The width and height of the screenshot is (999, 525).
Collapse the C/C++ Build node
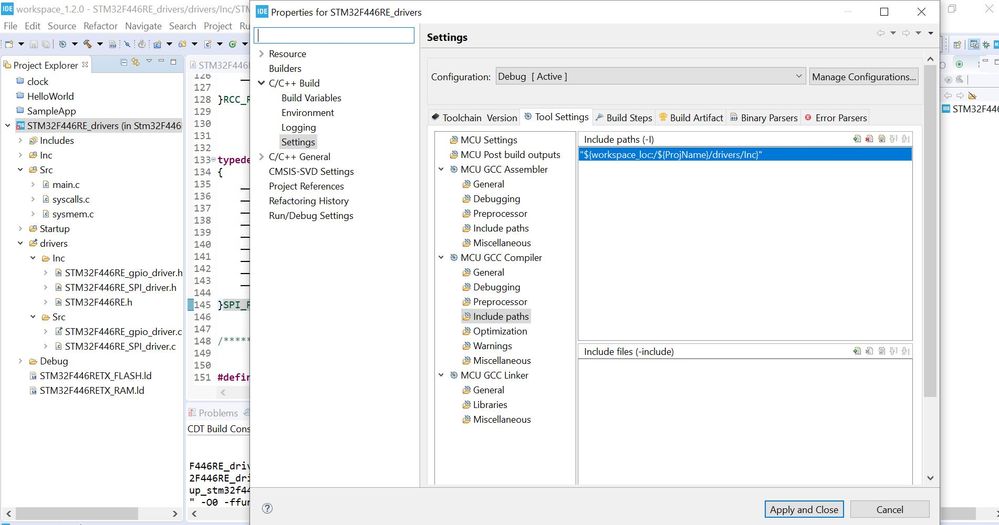[261, 83]
